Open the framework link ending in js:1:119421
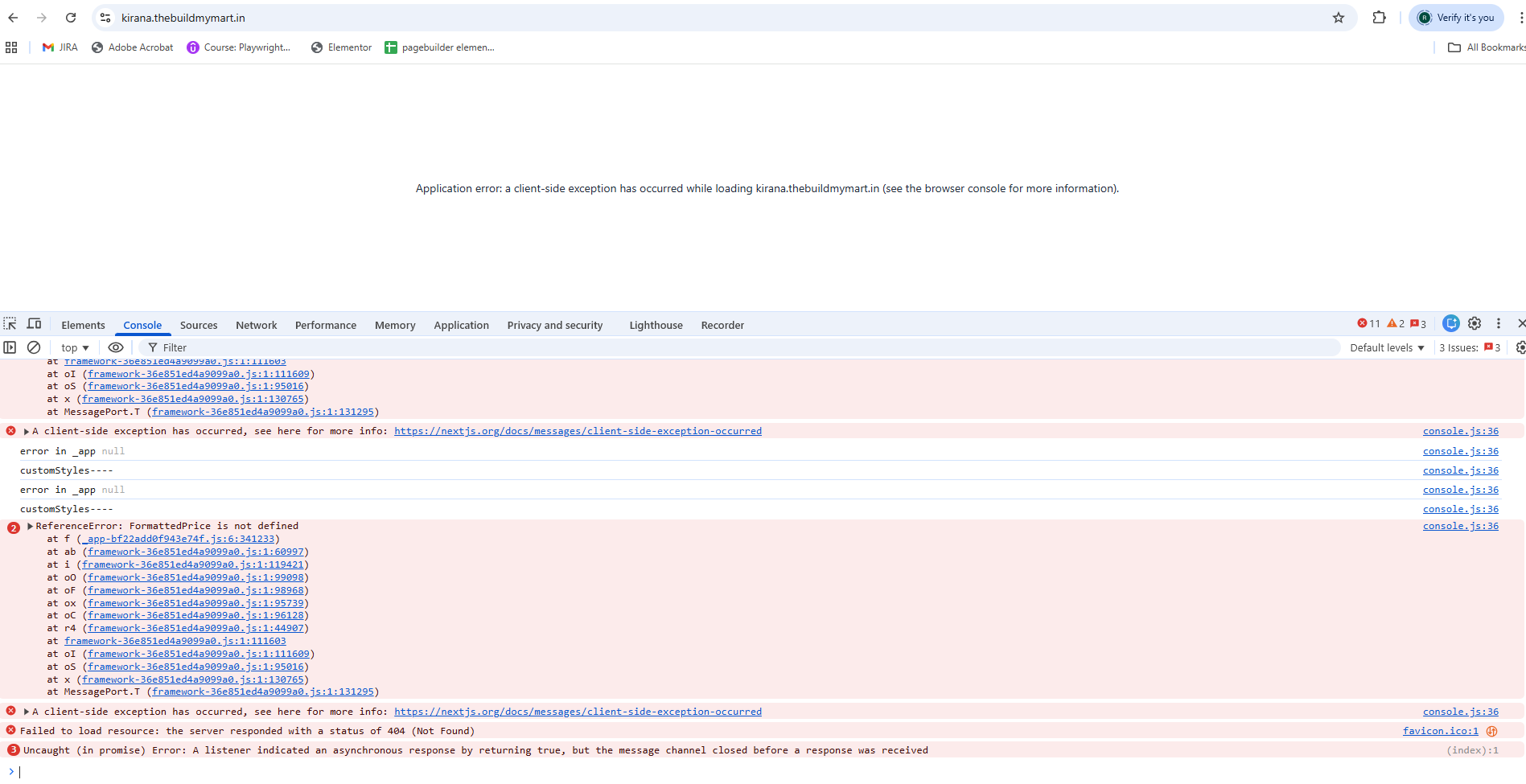Screen dimensions: 1526x784 coord(193,564)
